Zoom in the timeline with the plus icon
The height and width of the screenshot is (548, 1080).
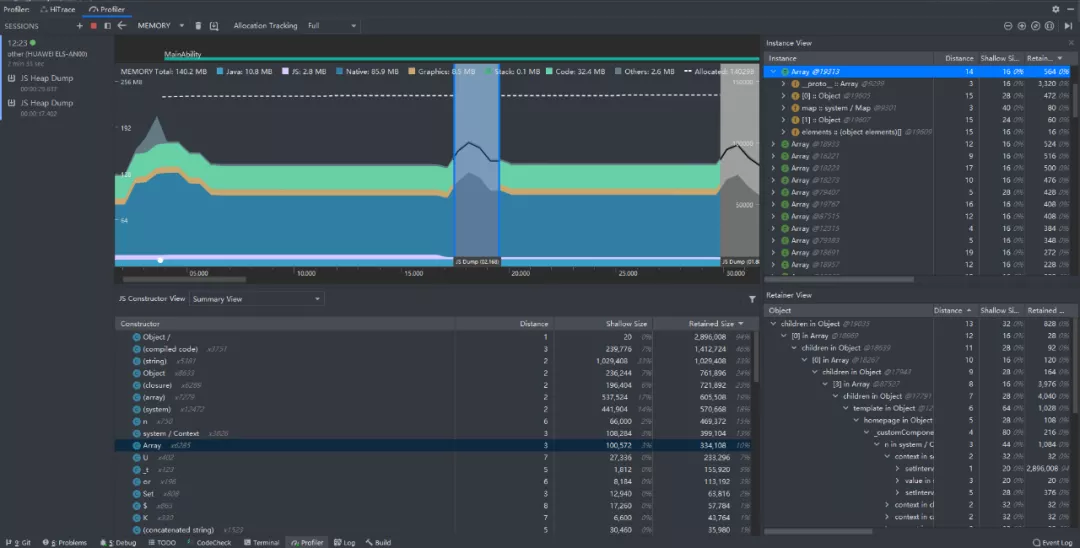pyautogui.click(x=1021, y=25)
